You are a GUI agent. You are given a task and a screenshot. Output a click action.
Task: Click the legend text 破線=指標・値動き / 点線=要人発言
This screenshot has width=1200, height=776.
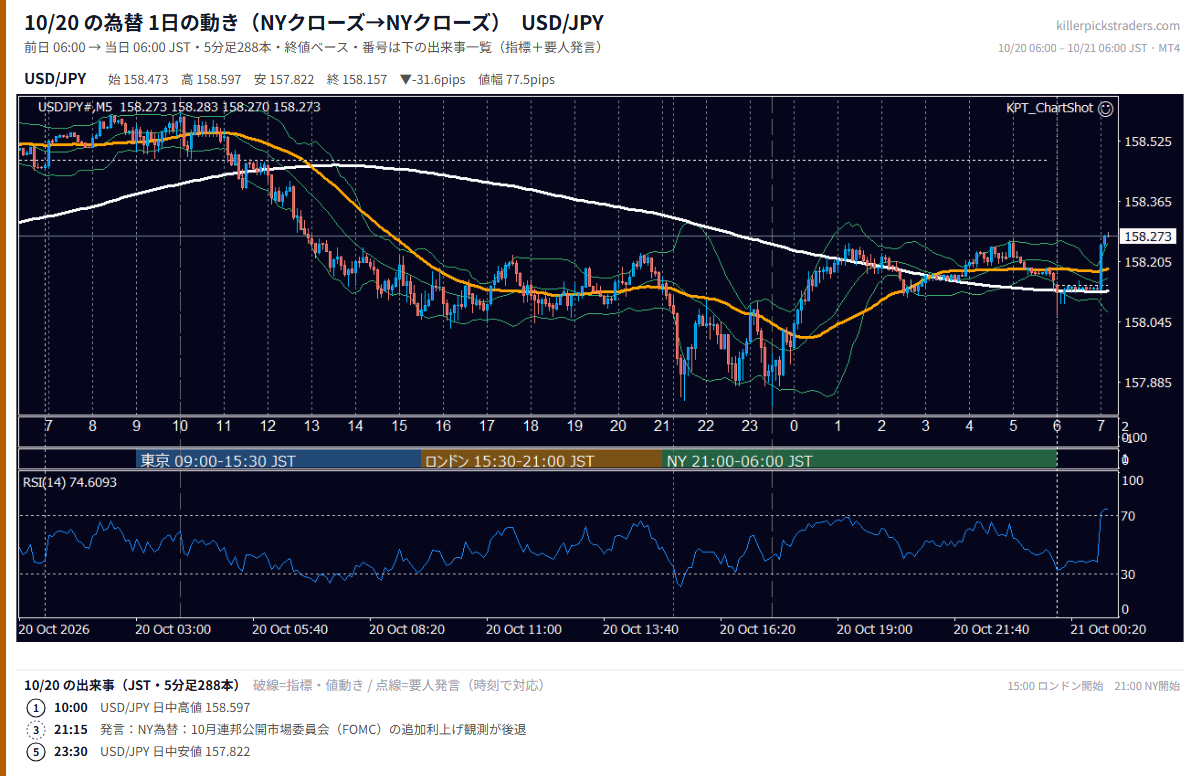click(x=399, y=685)
